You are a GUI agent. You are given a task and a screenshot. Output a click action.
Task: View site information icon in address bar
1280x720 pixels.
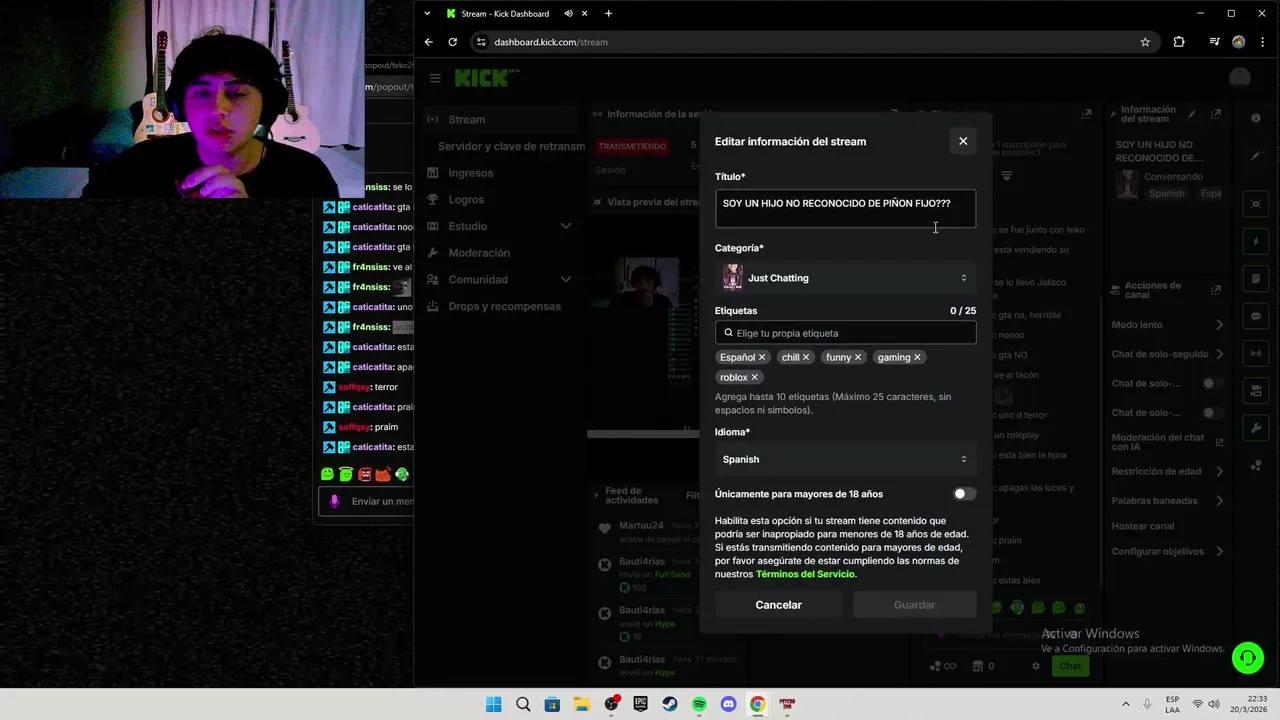click(x=481, y=42)
